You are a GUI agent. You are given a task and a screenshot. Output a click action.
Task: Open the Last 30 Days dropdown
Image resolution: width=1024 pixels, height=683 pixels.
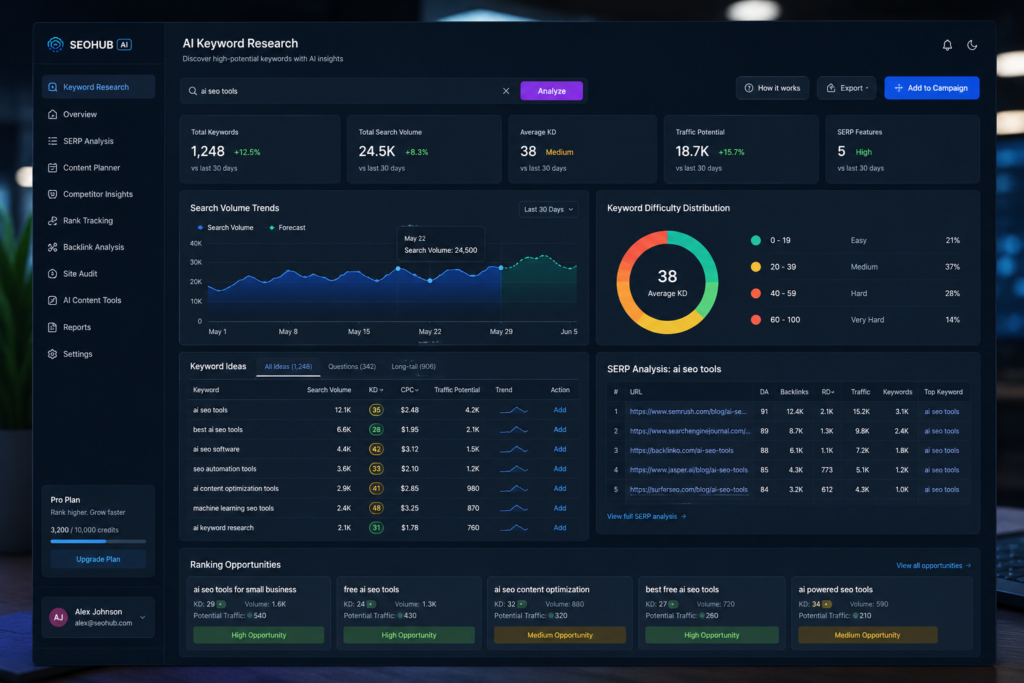(549, 210)
